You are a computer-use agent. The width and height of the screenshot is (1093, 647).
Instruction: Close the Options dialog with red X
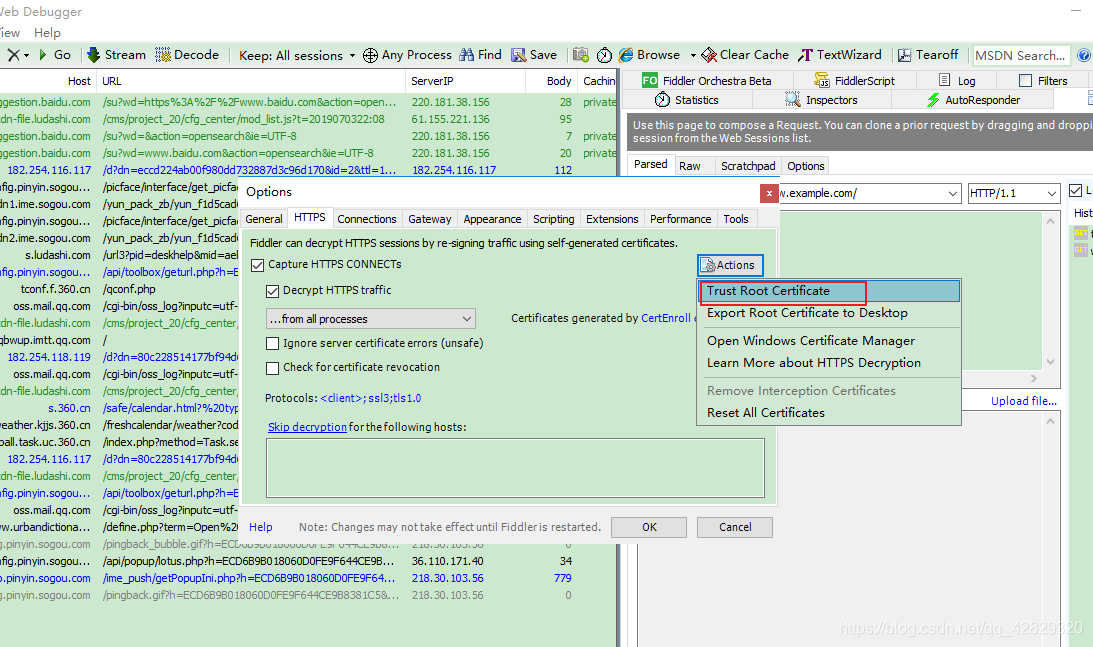pyautogui.click(x=769, y=193)
